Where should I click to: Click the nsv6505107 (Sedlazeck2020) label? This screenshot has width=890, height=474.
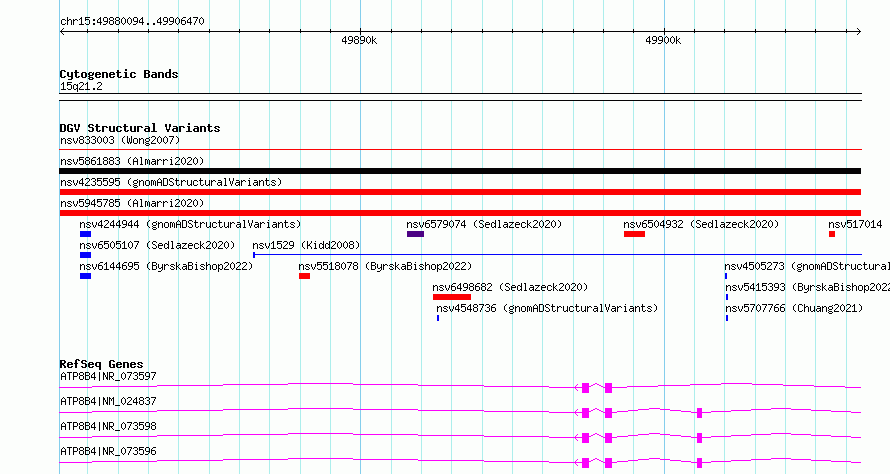tap(157, 245)
